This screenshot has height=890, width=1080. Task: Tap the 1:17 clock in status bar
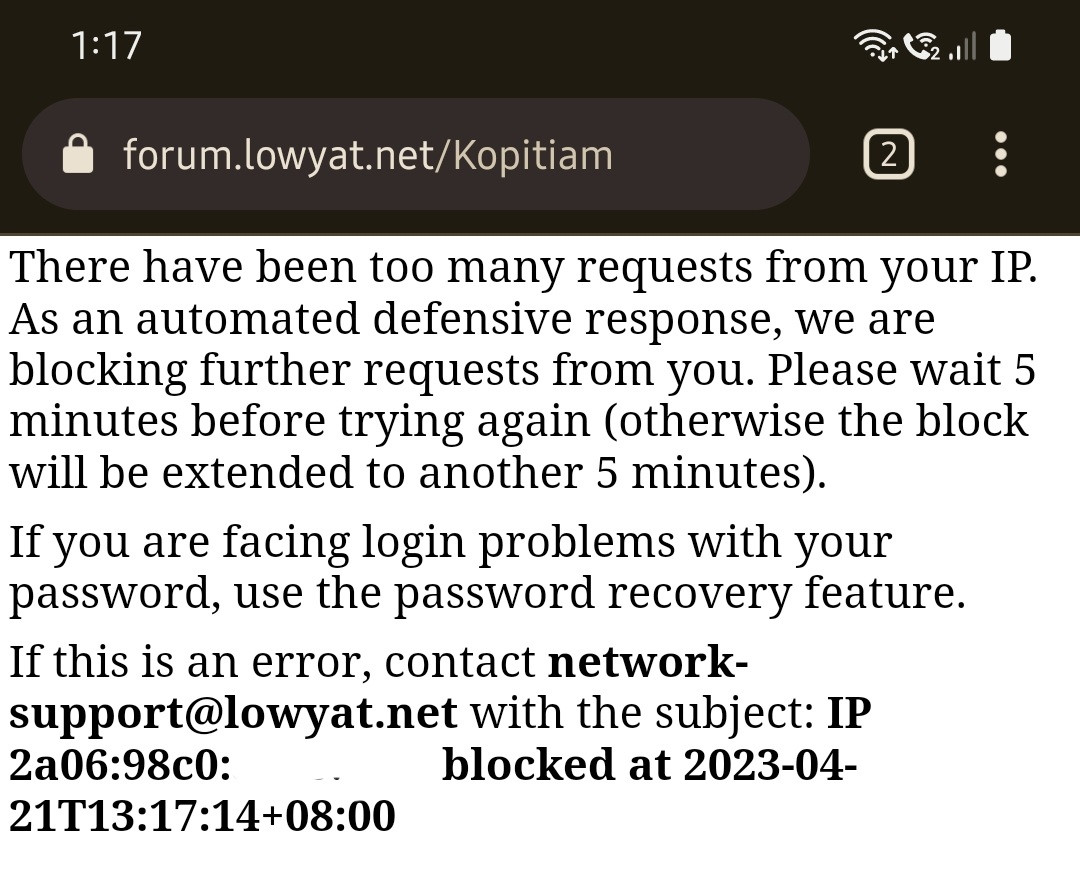106,45
